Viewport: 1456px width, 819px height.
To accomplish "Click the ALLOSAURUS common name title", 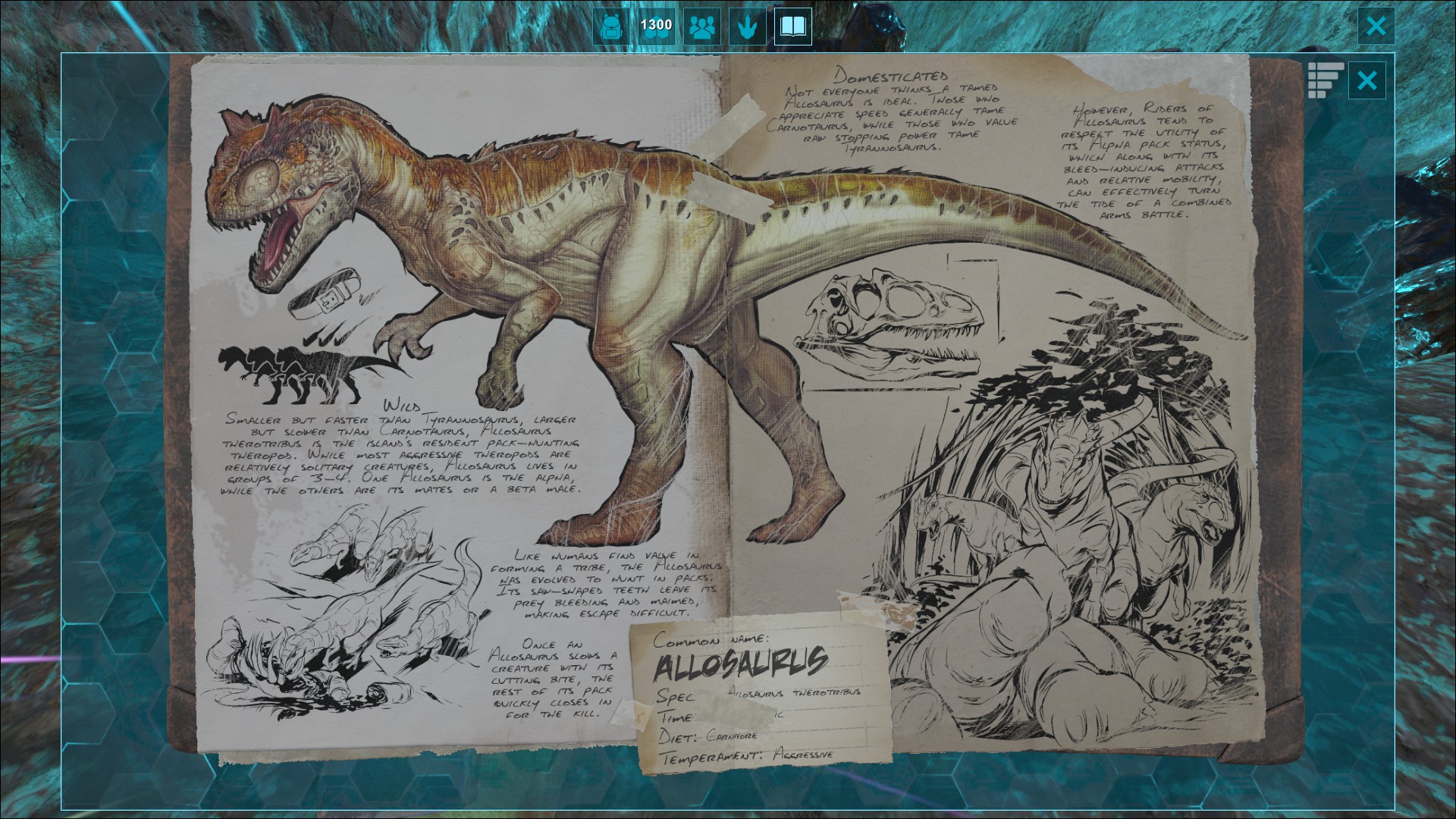I will point(739,664).
